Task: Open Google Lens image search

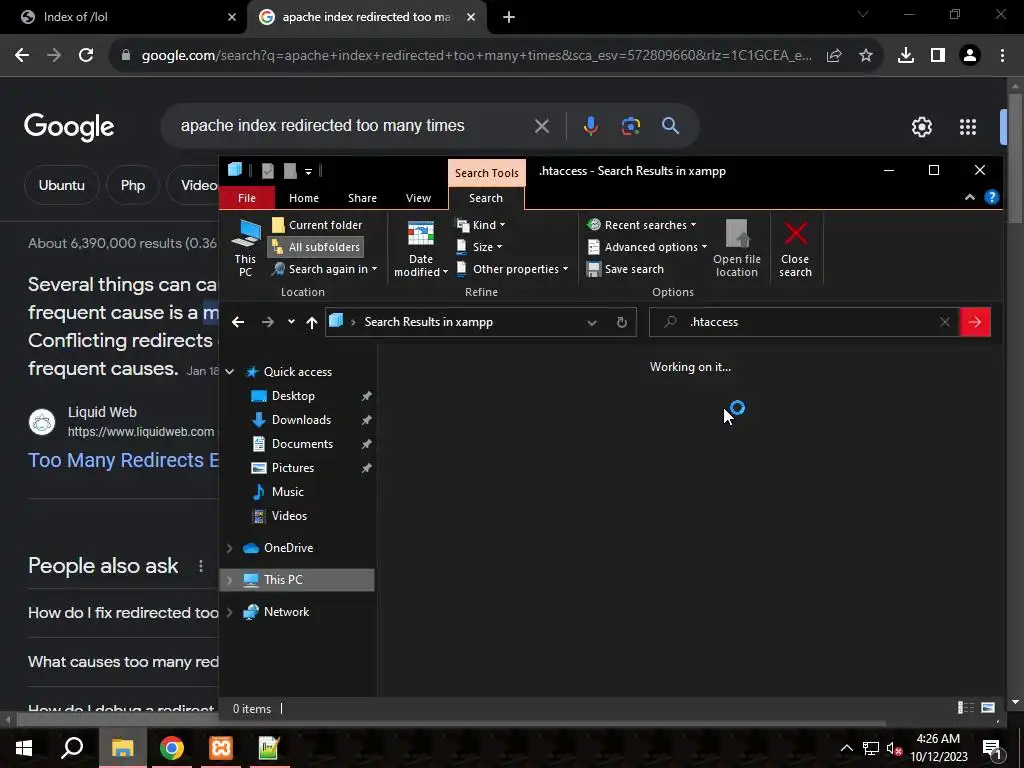Action: pos(631,126)
